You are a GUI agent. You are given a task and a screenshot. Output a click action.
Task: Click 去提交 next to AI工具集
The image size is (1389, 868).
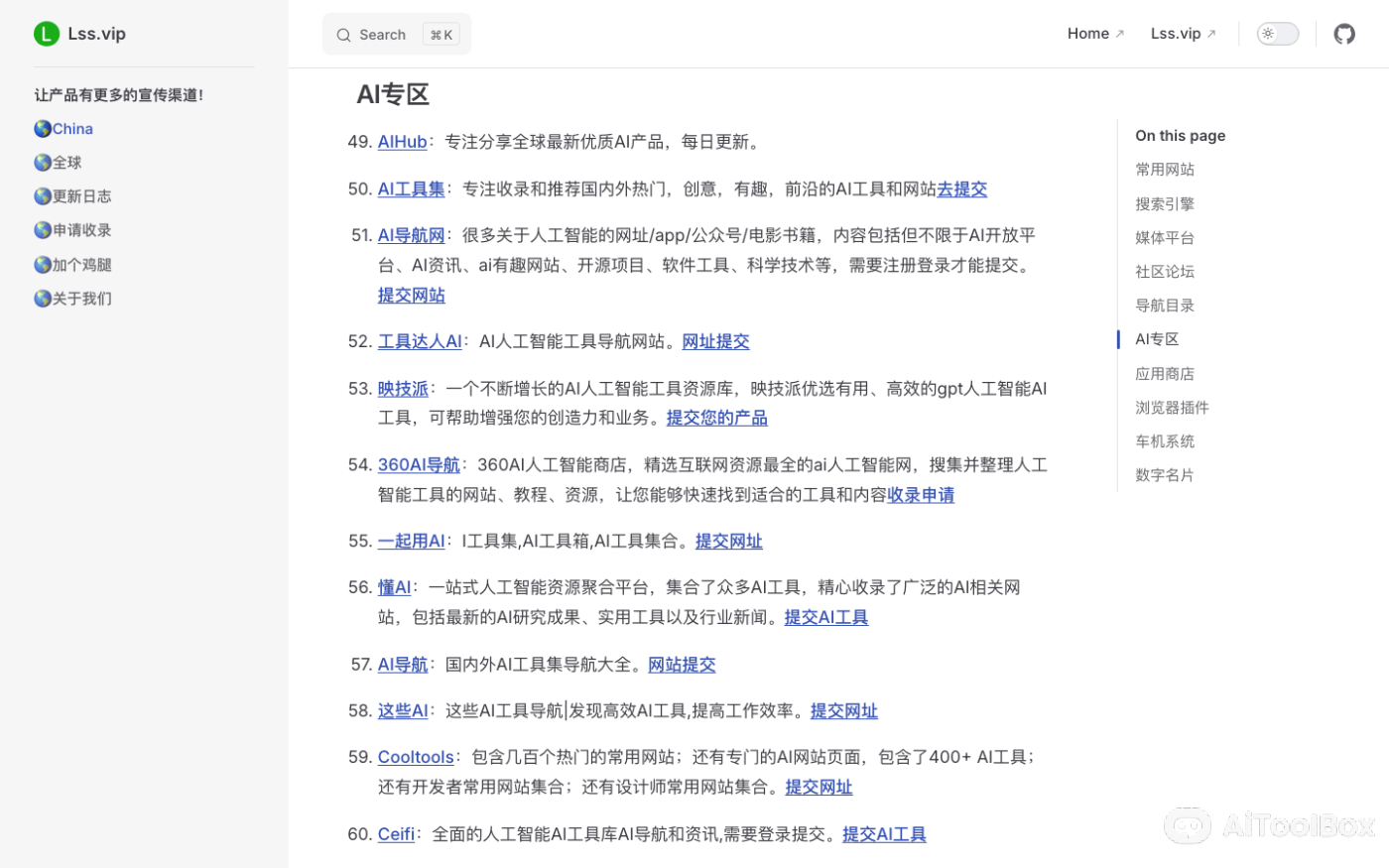(961, 188)
